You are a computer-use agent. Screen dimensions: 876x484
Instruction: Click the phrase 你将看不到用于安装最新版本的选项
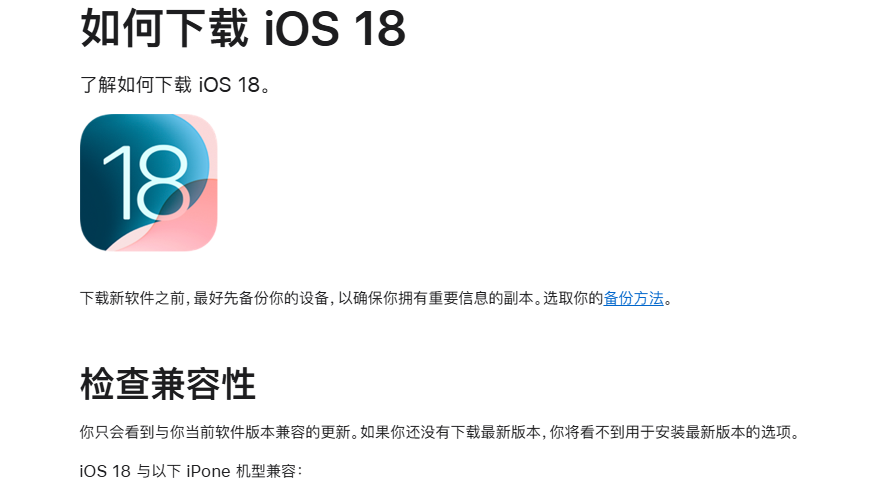point(670,433)
